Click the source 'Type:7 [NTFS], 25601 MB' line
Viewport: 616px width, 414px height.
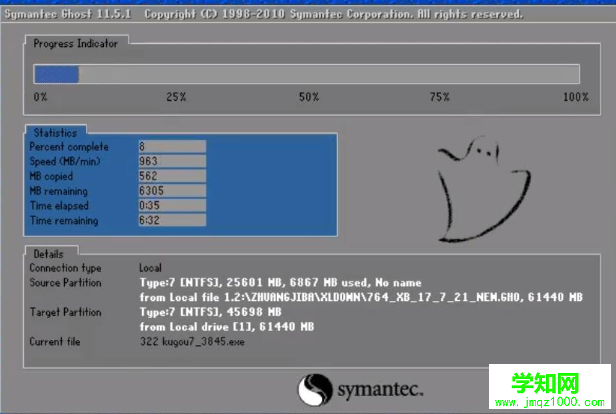(280, 282)
